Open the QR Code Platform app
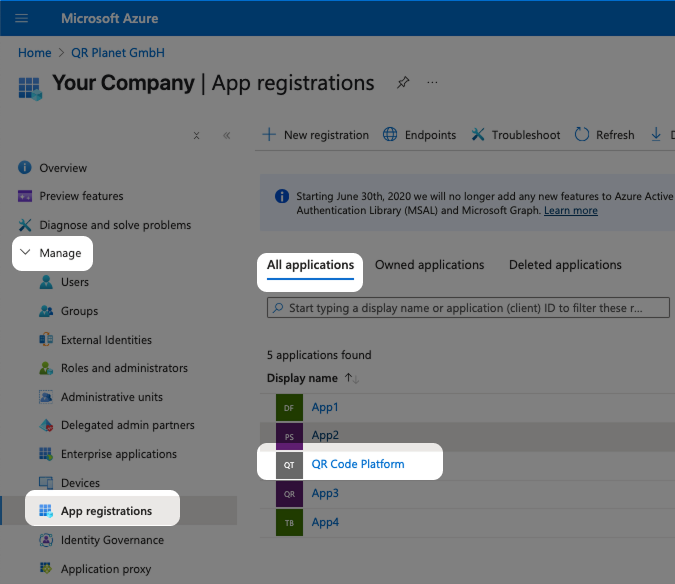This screenshot has width=675, height=584. pyautogui.click(x=358, y=464)
